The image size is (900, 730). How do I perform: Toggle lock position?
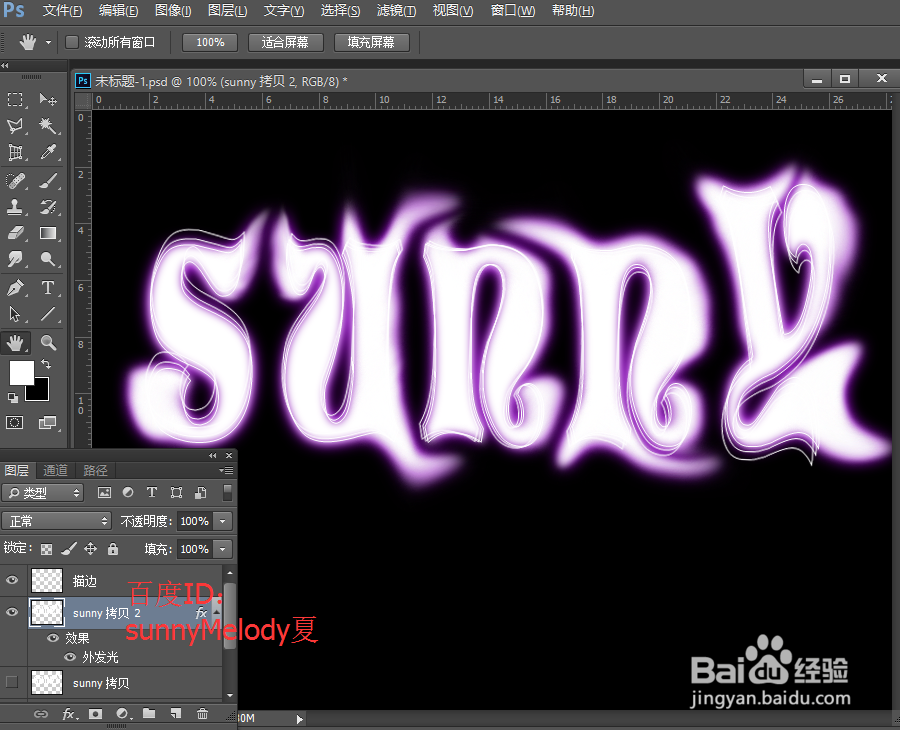(x=91, y=549)
